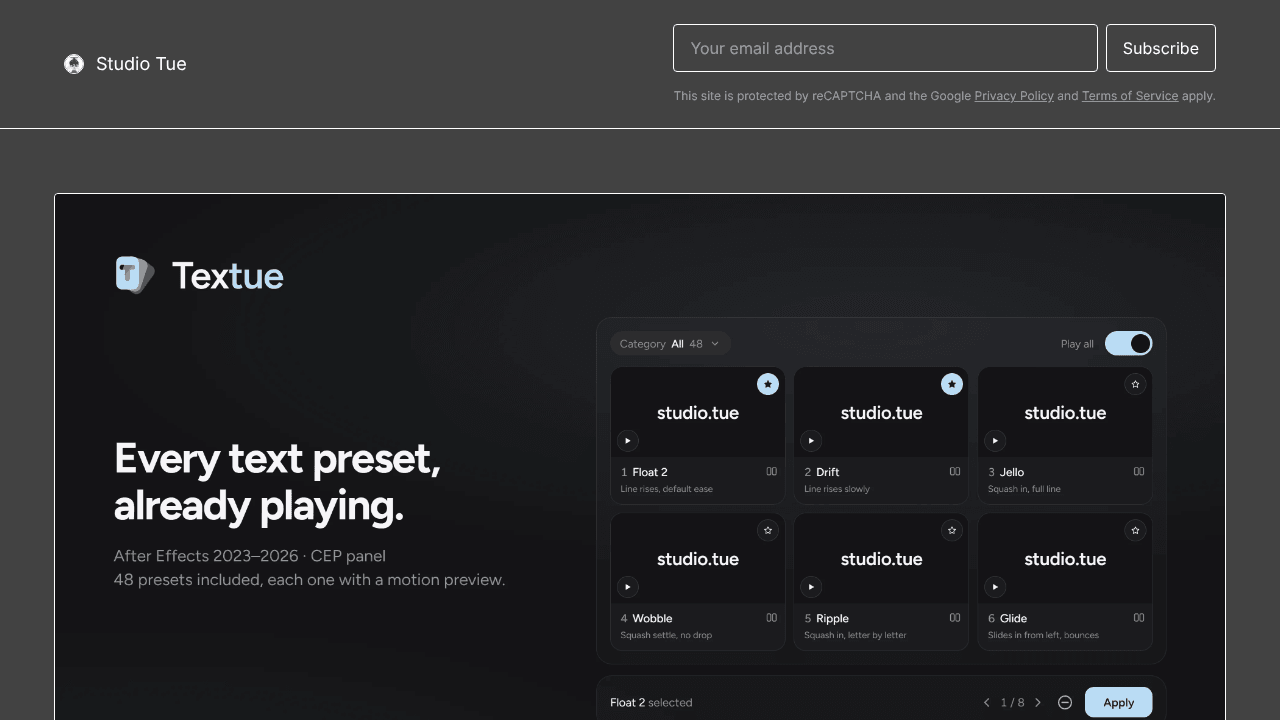Favorite the Glide preset with its star
1280x720 pixels.
[1135, 530]
